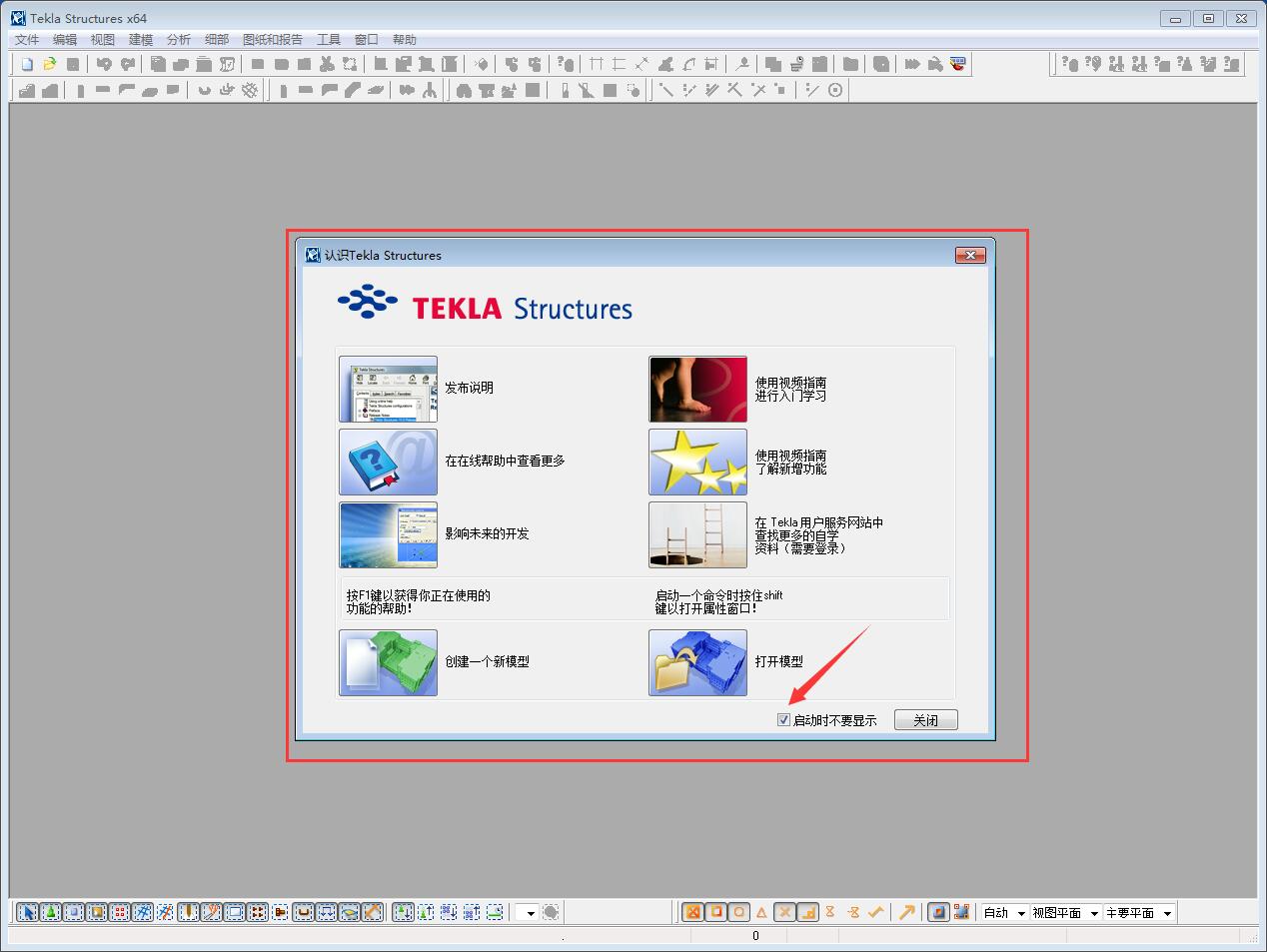Toggle the orange plain-square snap switch
Viewport: 1267px width, 952px height.
point(715,912)
